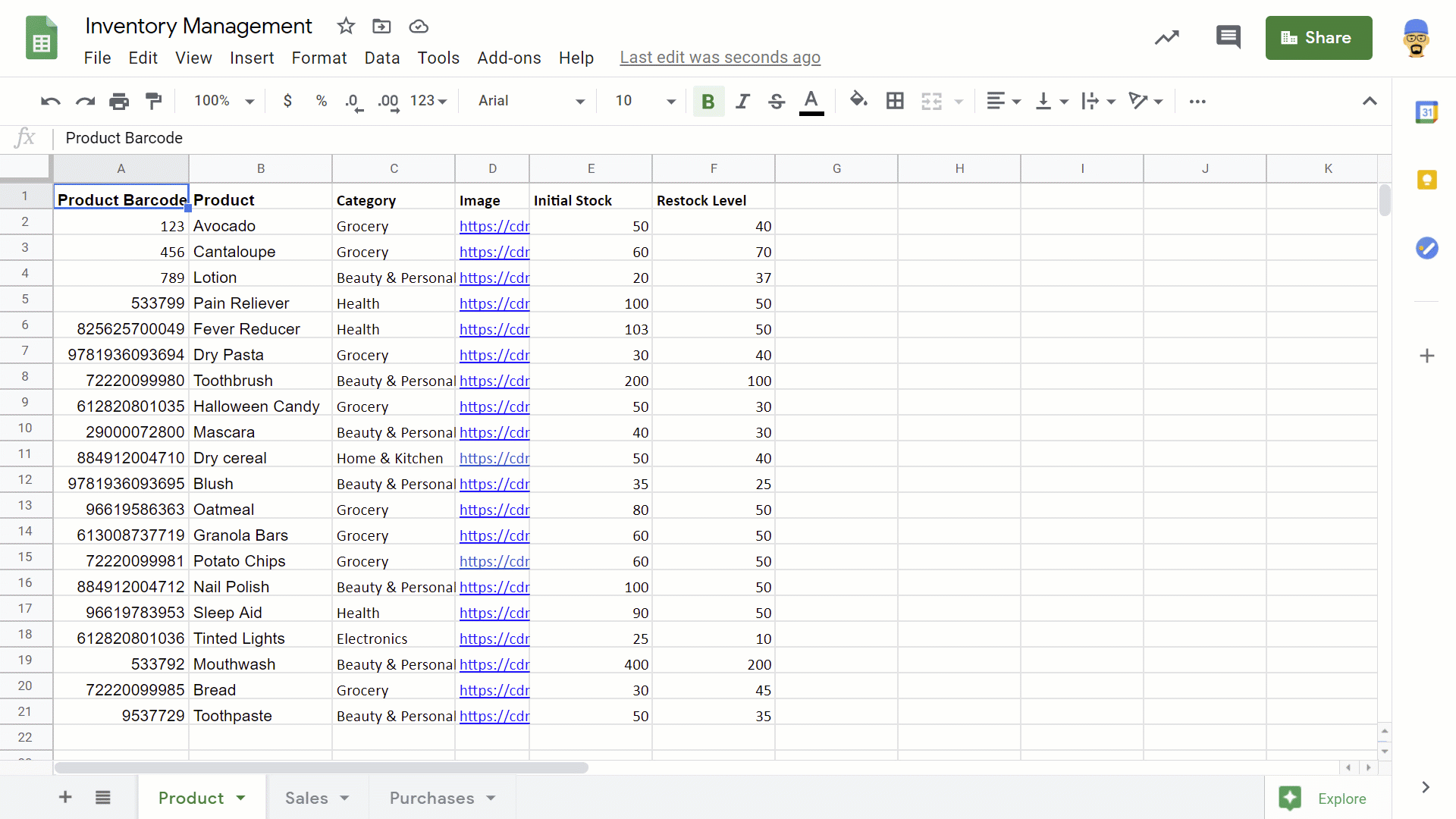Click the text underline color swatch
This screenshot has width=1456, height=819.
tap(812, 112)
